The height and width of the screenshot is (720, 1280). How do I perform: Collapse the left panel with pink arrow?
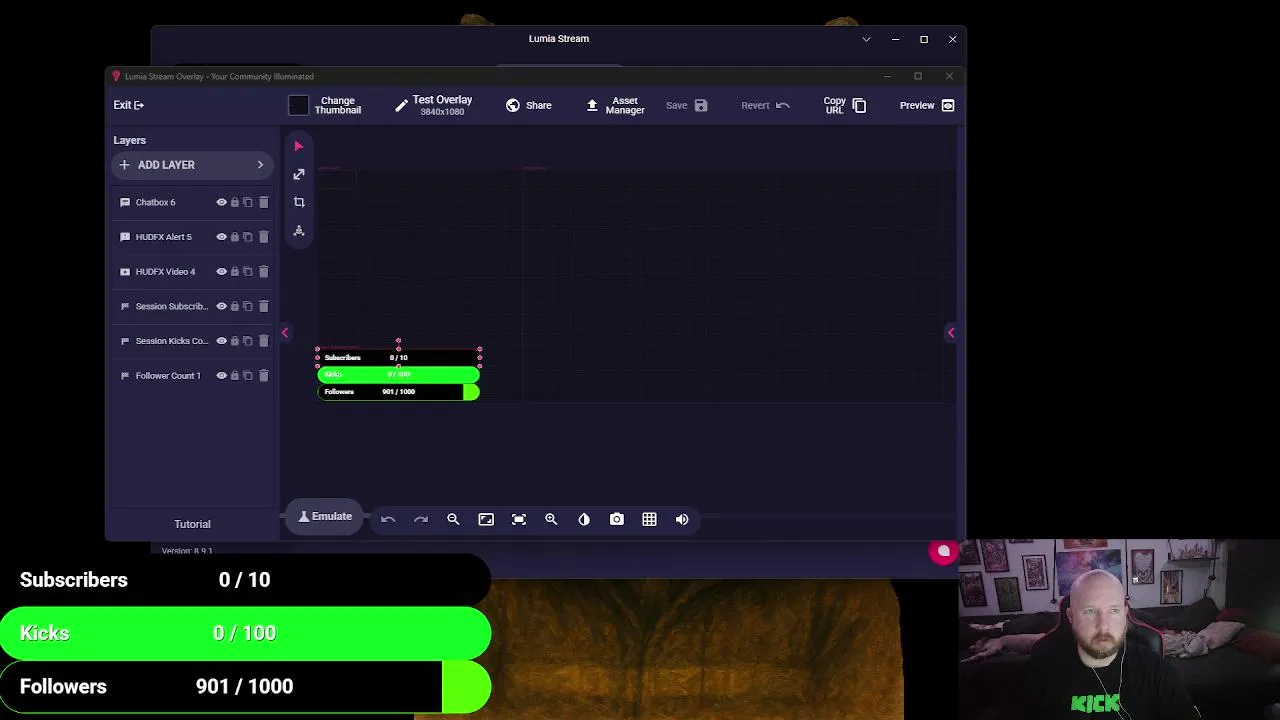(x=284, y=332)
